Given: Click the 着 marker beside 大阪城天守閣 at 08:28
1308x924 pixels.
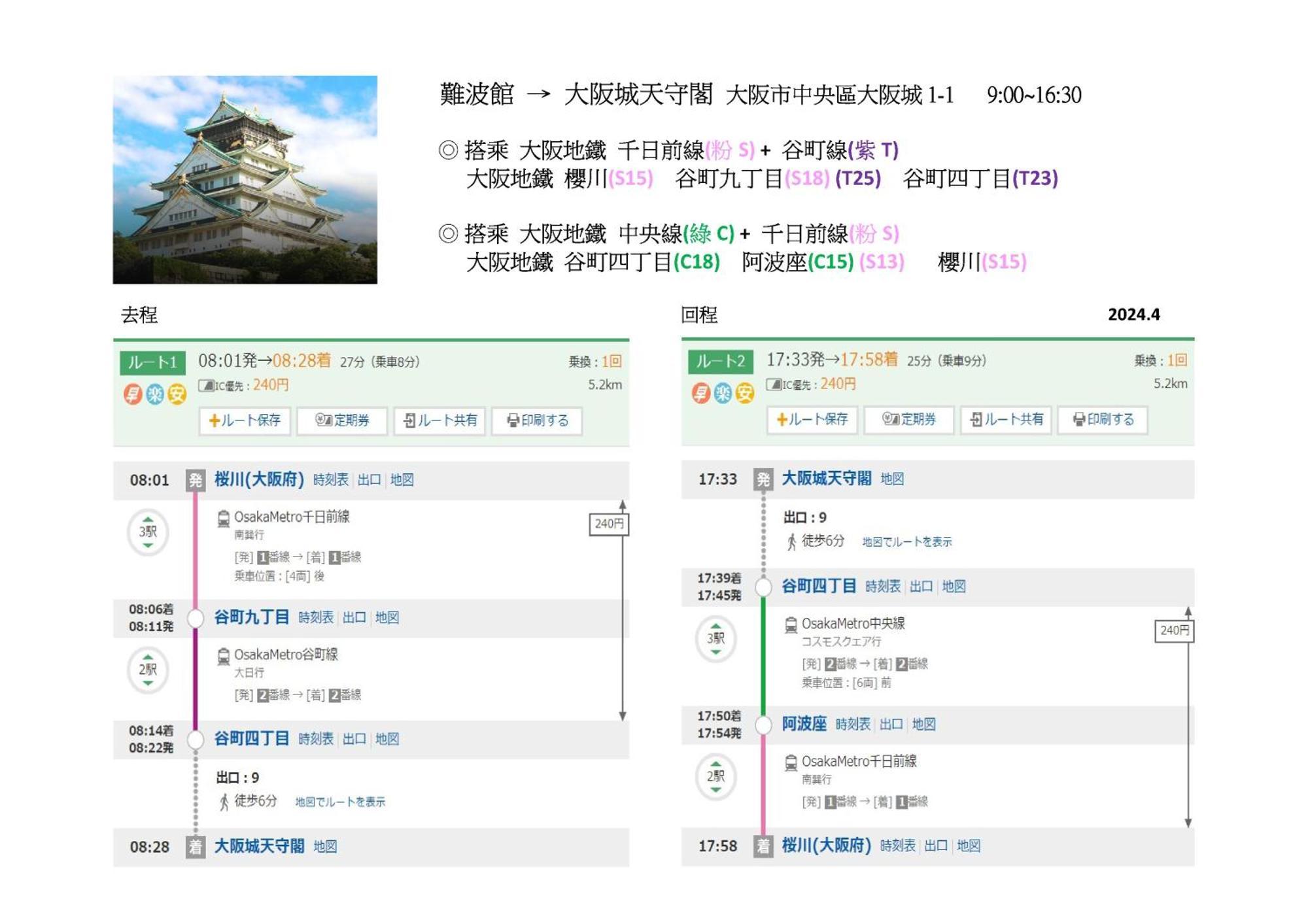Looking at the screenshot, I should [195, 847].
